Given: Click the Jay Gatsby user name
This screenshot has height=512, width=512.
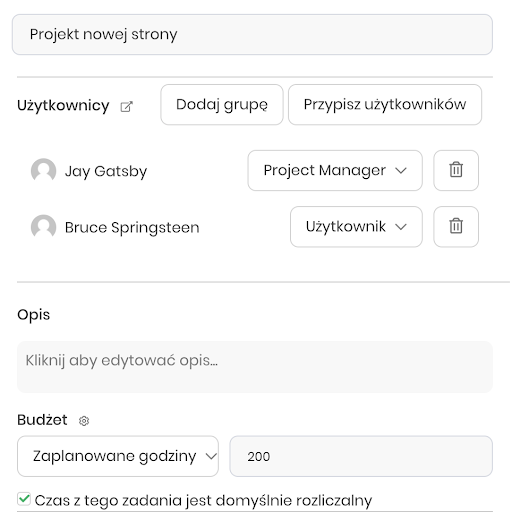Looking at the screenshot, I should 106,171.
